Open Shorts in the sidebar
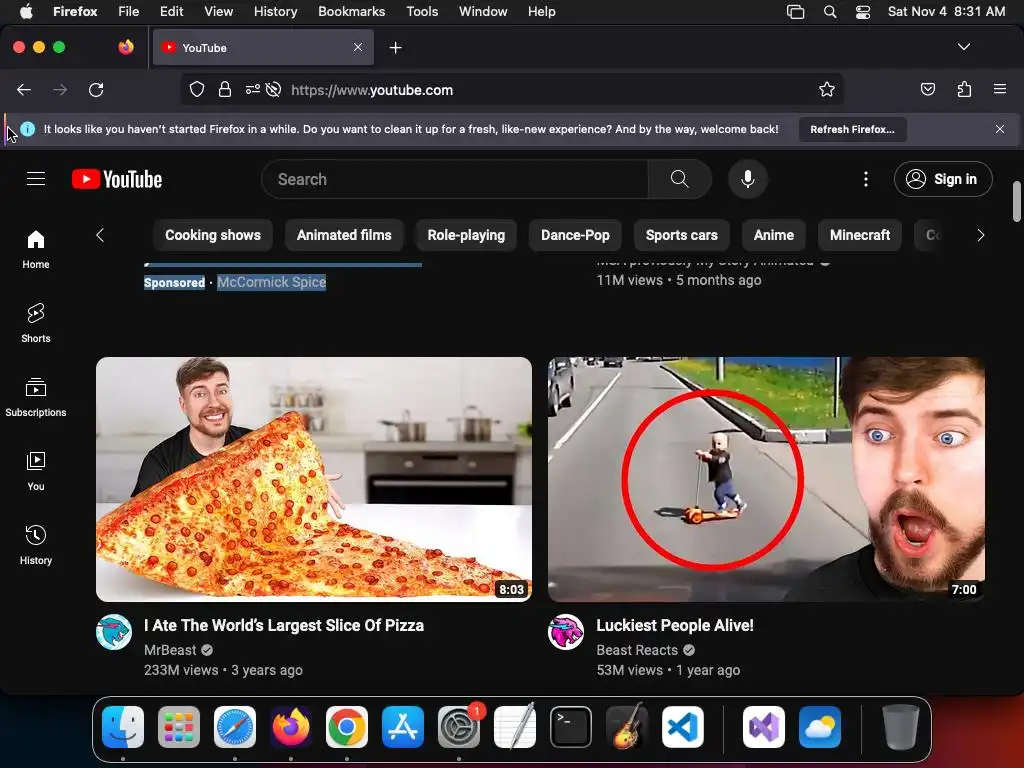The height and width of the screenshot is (768, 1024). [36, 323]
